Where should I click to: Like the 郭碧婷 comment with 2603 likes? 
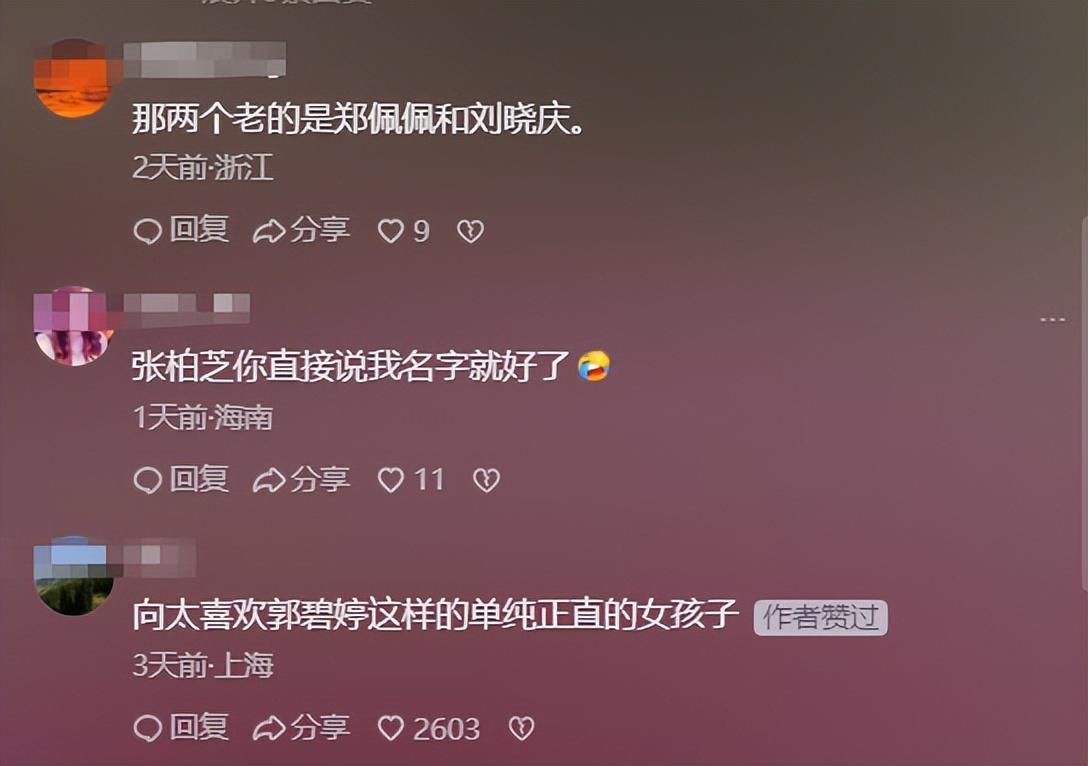coord(428,728)
